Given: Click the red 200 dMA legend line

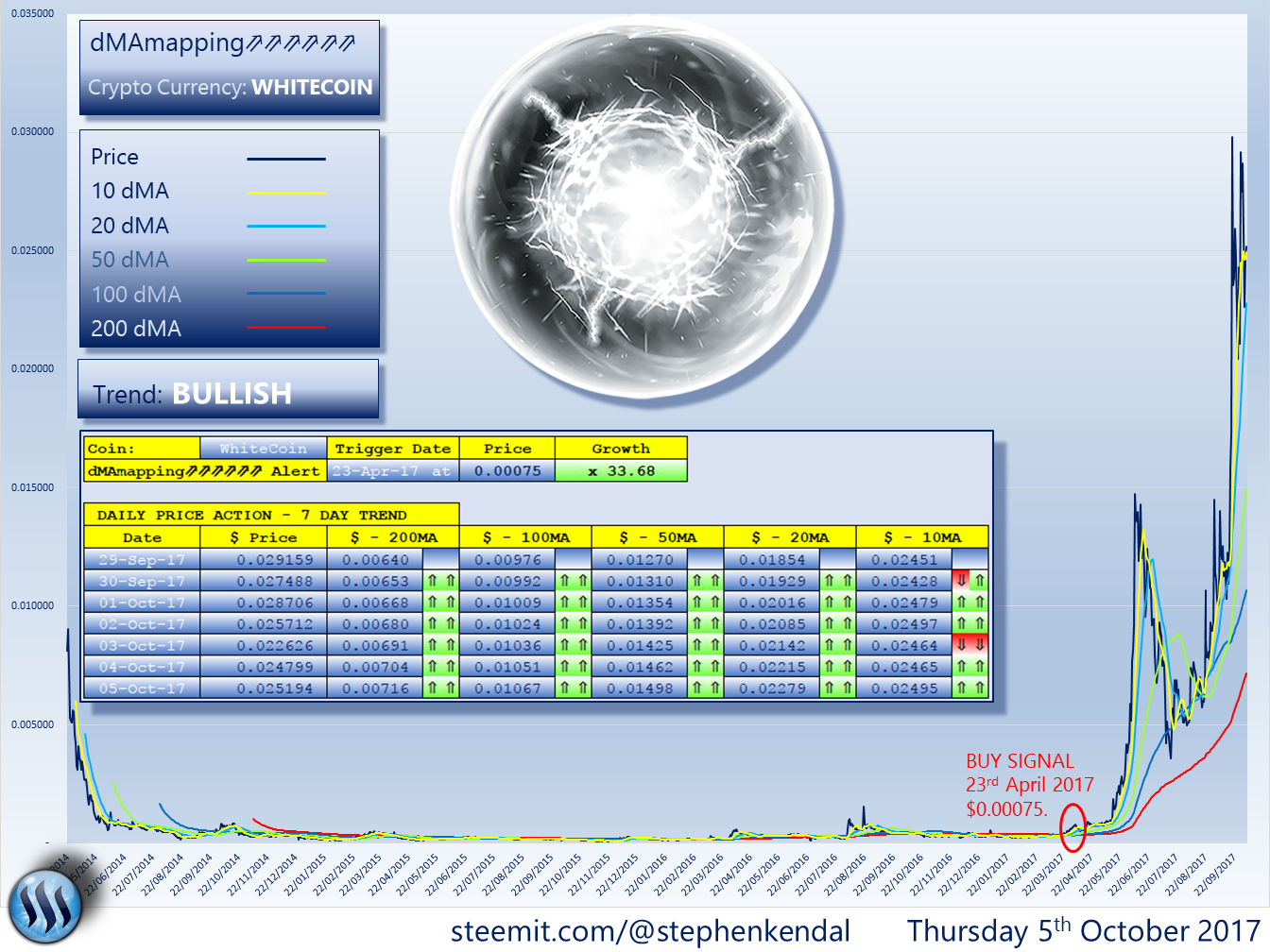Looking at the screenshot, I should 286,328.
